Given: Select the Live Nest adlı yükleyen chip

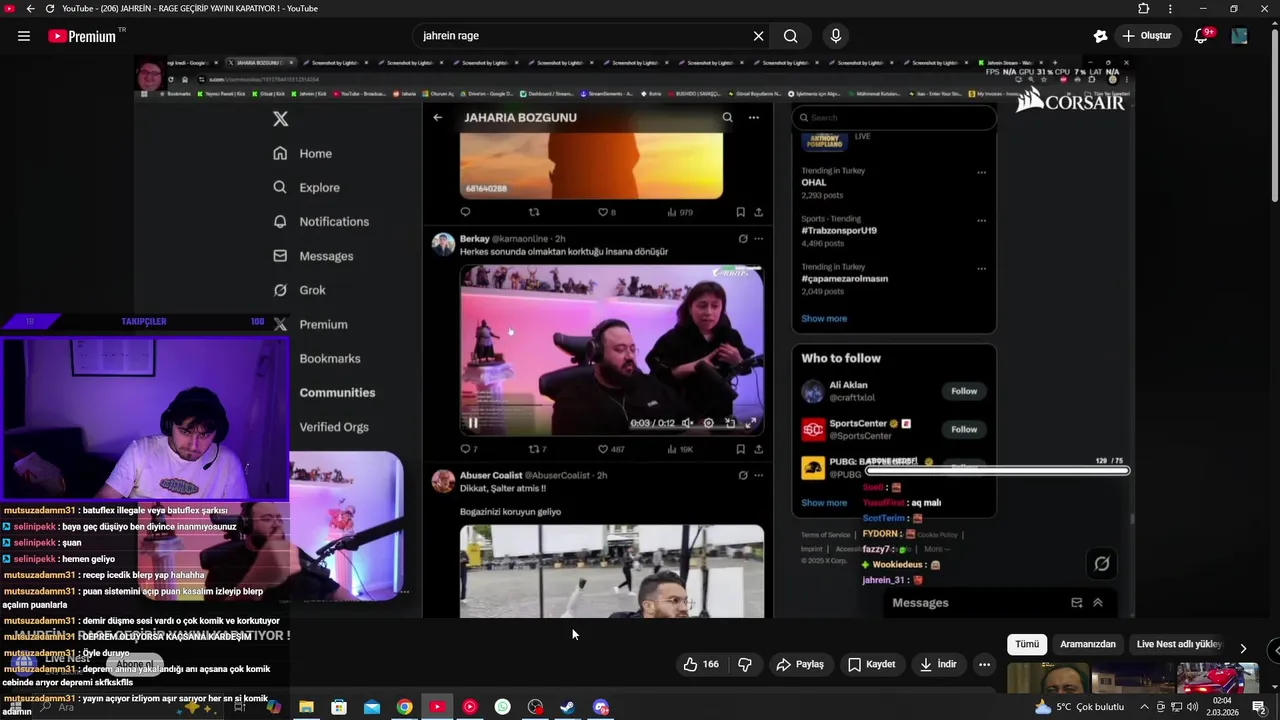Looking at the screenshot, I should (x=1179, y=645).
